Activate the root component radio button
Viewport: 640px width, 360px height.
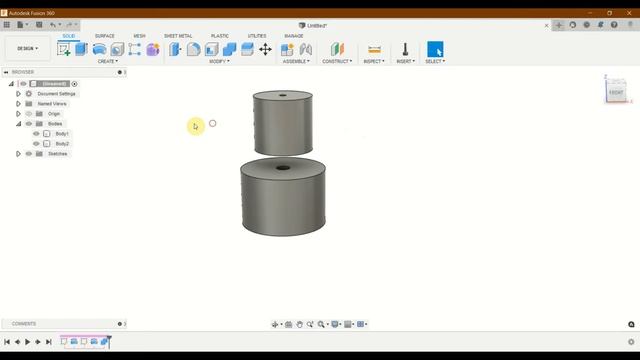(x=74, y=84)
